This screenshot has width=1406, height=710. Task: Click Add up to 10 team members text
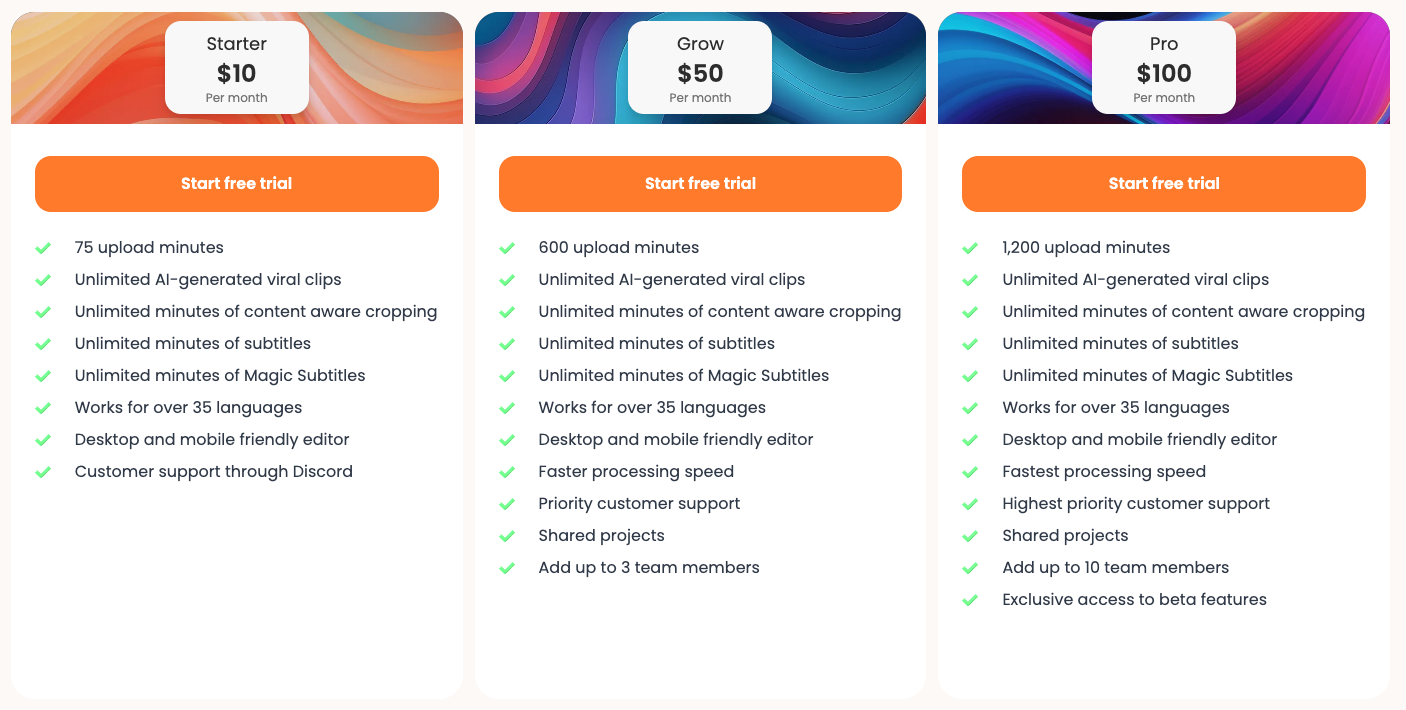tap(1115, 568)
